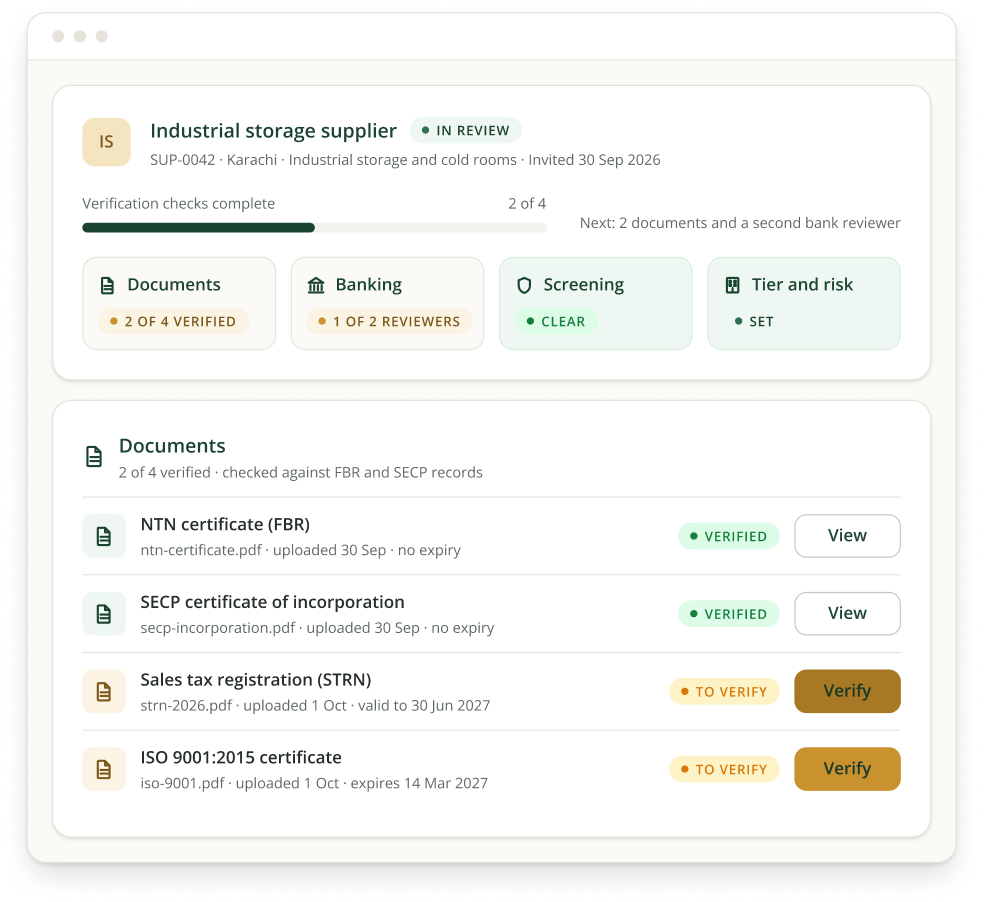The width and height of the screenshot is (984, 902).
Task: Click the iso-9001.pdf file details
Action: point(314,783)
